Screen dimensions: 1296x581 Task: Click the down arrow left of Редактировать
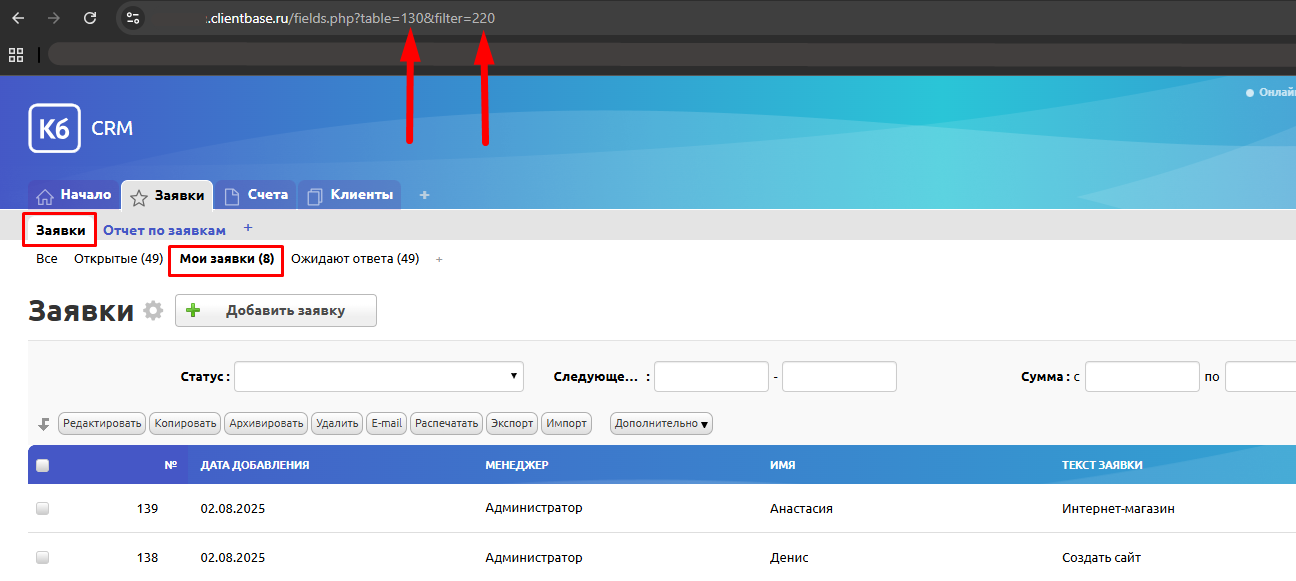pyautogui.click(x=44, y=424)
